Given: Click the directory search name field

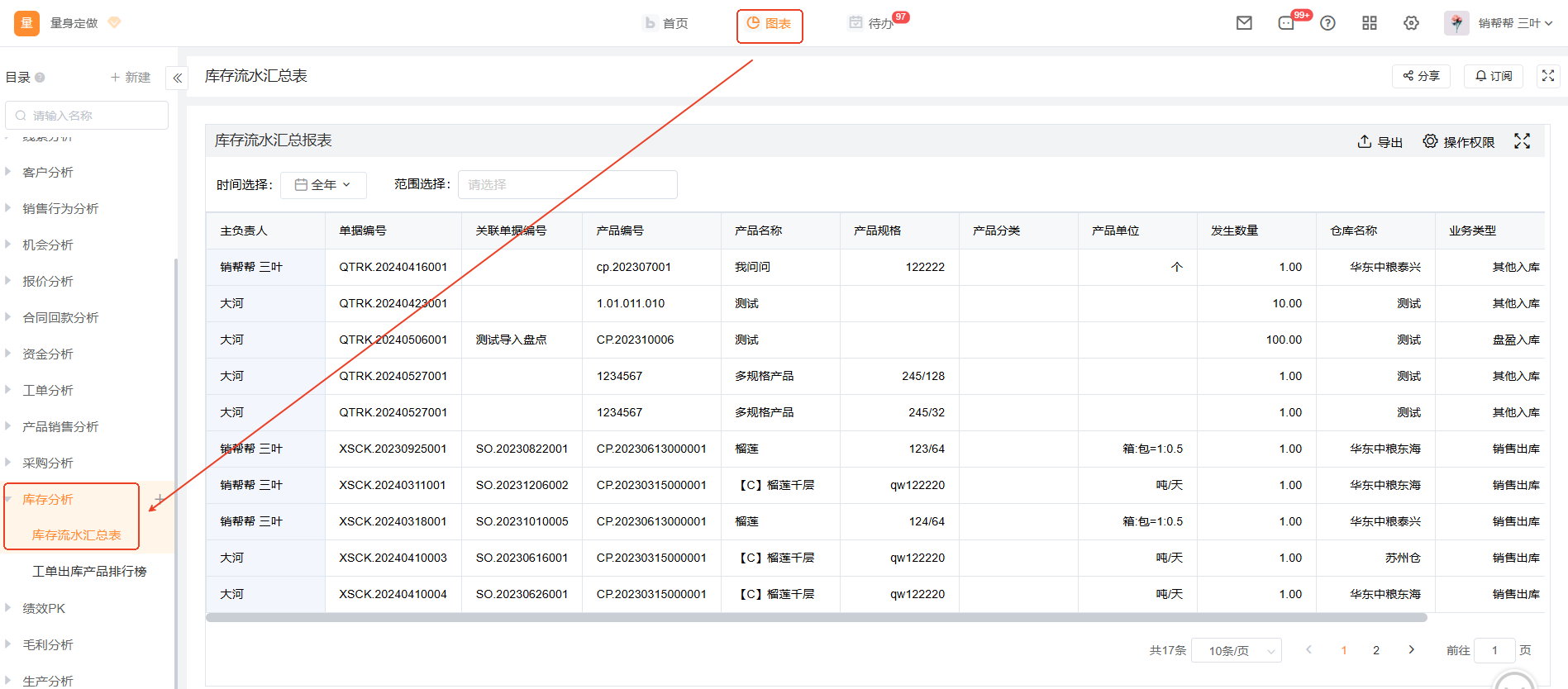Looking at the screenshot, I should [87, 116].
